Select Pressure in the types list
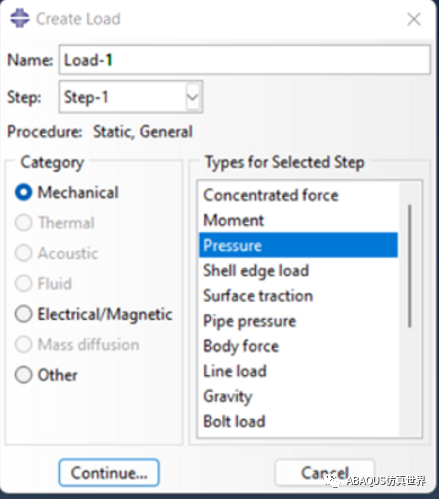Viewport: 439px width, 500px height. pyautogui.click(x=298, y=245)
